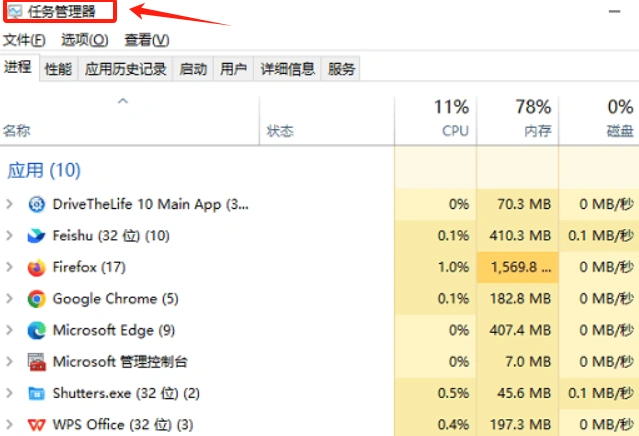This screenshot has height=436, width=639.
Task: Expand the Microsoft Edge process group
Action: [x=10, y=330]
